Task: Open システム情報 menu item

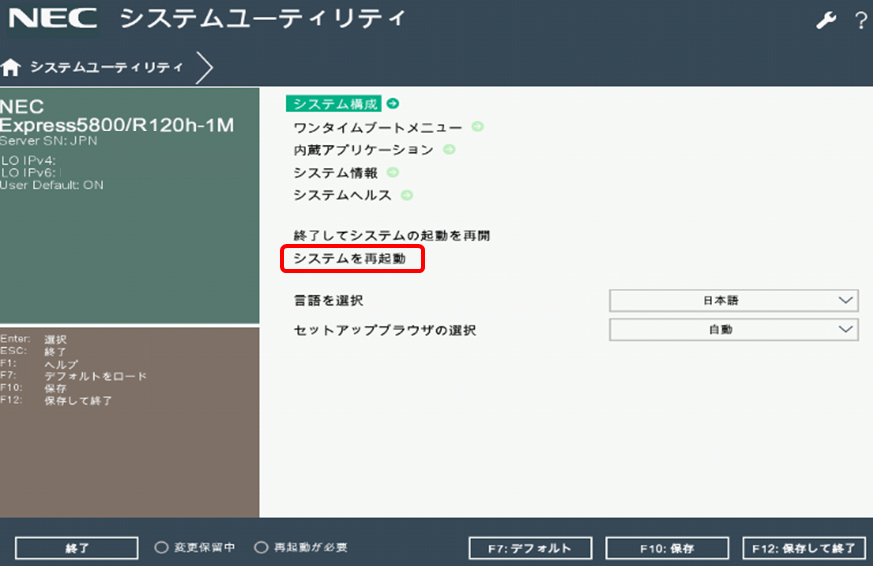Action: tap(335, 173)
